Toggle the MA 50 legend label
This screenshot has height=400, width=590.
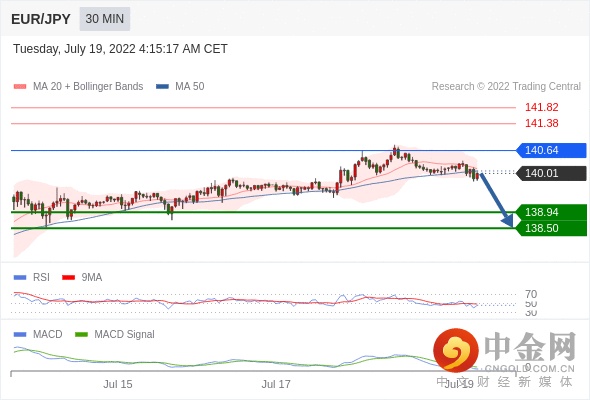[190, 87]
